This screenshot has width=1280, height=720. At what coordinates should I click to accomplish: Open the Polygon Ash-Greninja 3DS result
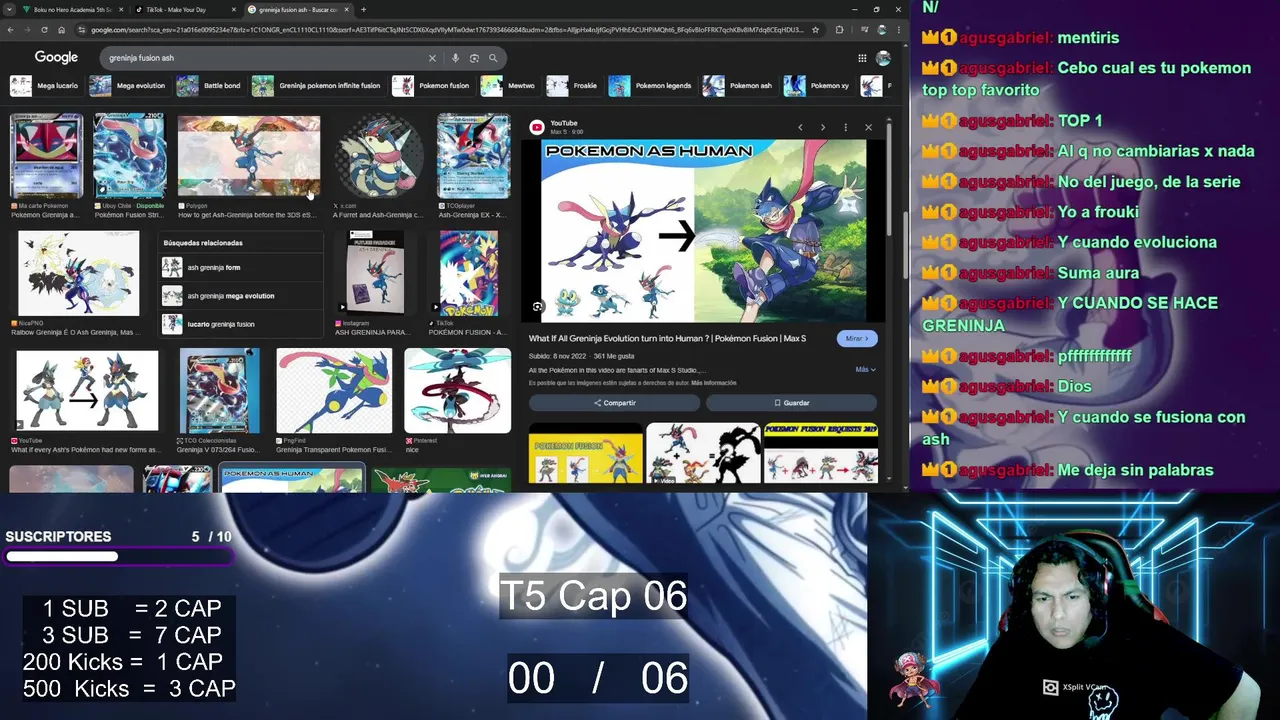249,156
